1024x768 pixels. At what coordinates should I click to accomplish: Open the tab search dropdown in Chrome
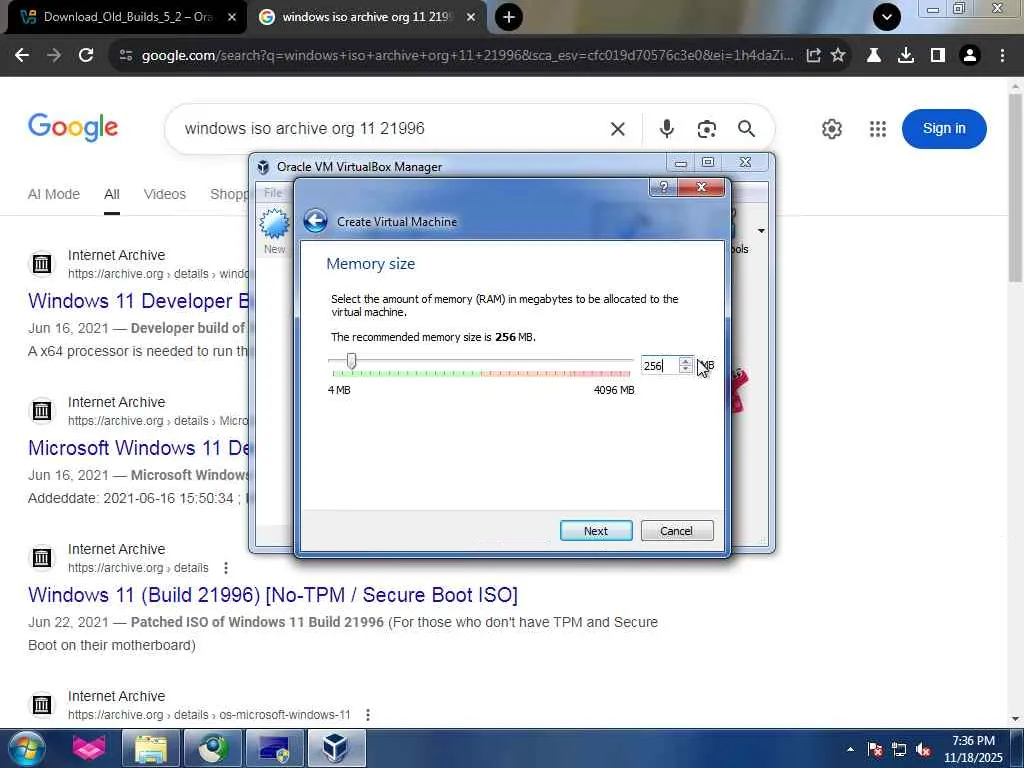click(887, 17)
